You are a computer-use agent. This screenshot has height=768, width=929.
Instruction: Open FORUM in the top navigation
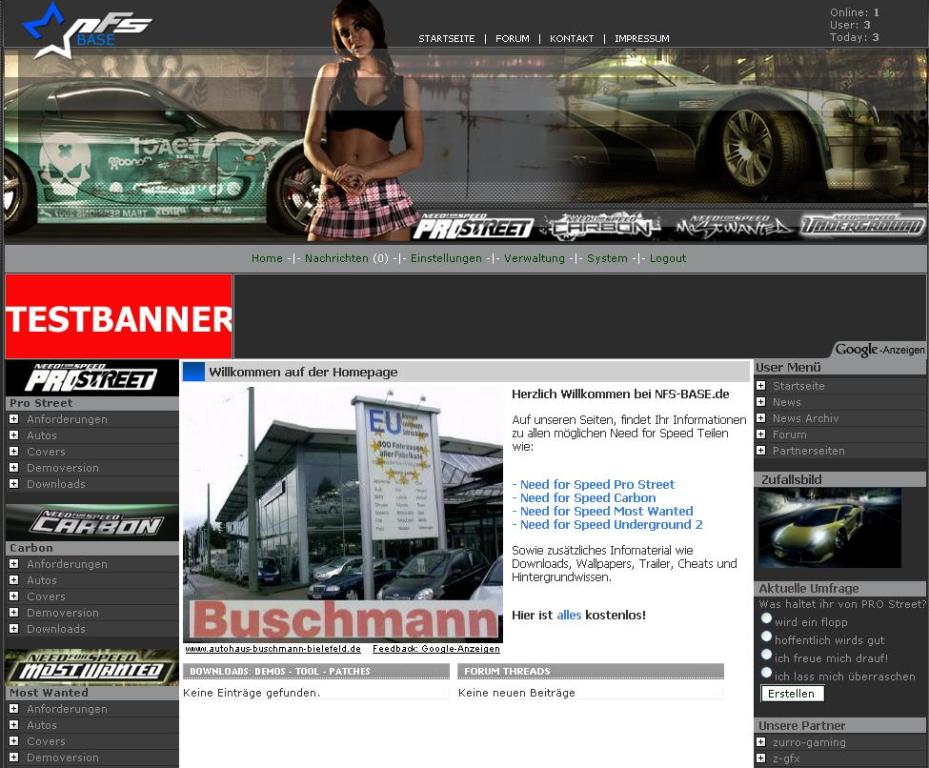pyautogui.click(x=512, y=39)
